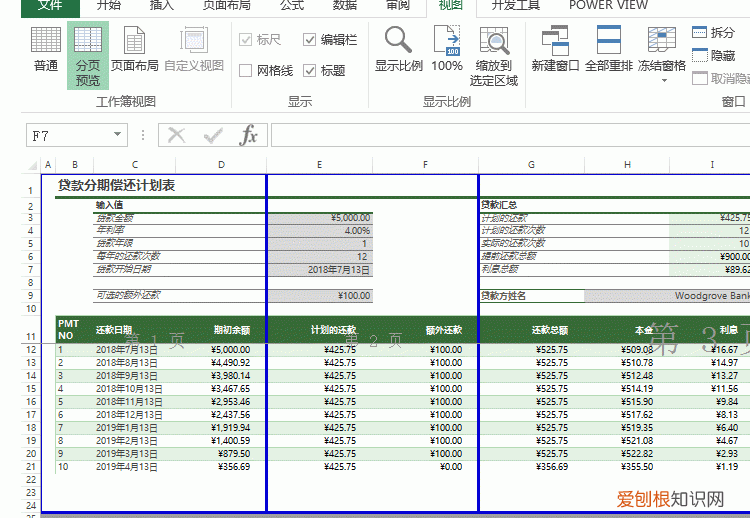Image resolution: width=750 pixels, height=518 pixels.
Task: Select date cell 2018年12月13日
Action: pyautogui.click(x=129, y=415)
